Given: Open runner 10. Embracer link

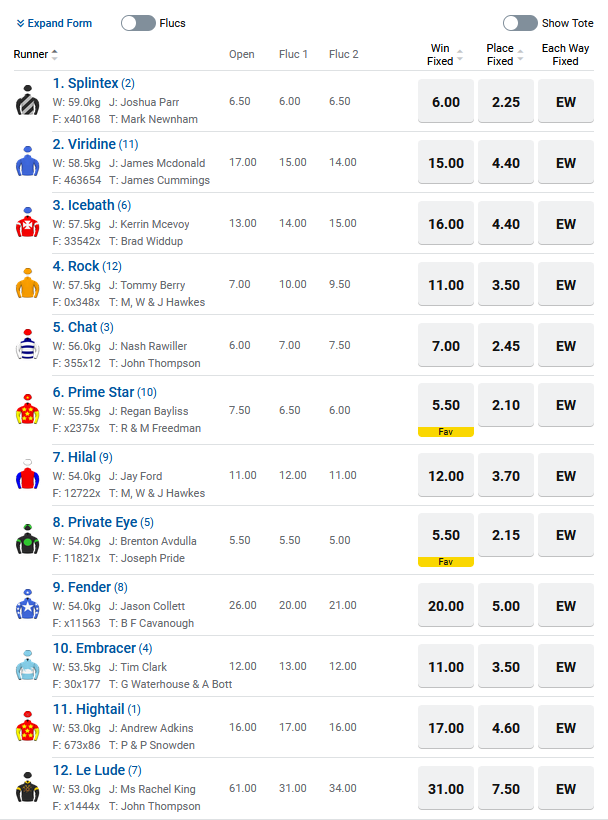Looking at the screenshot, I should [x=94, y=648].
